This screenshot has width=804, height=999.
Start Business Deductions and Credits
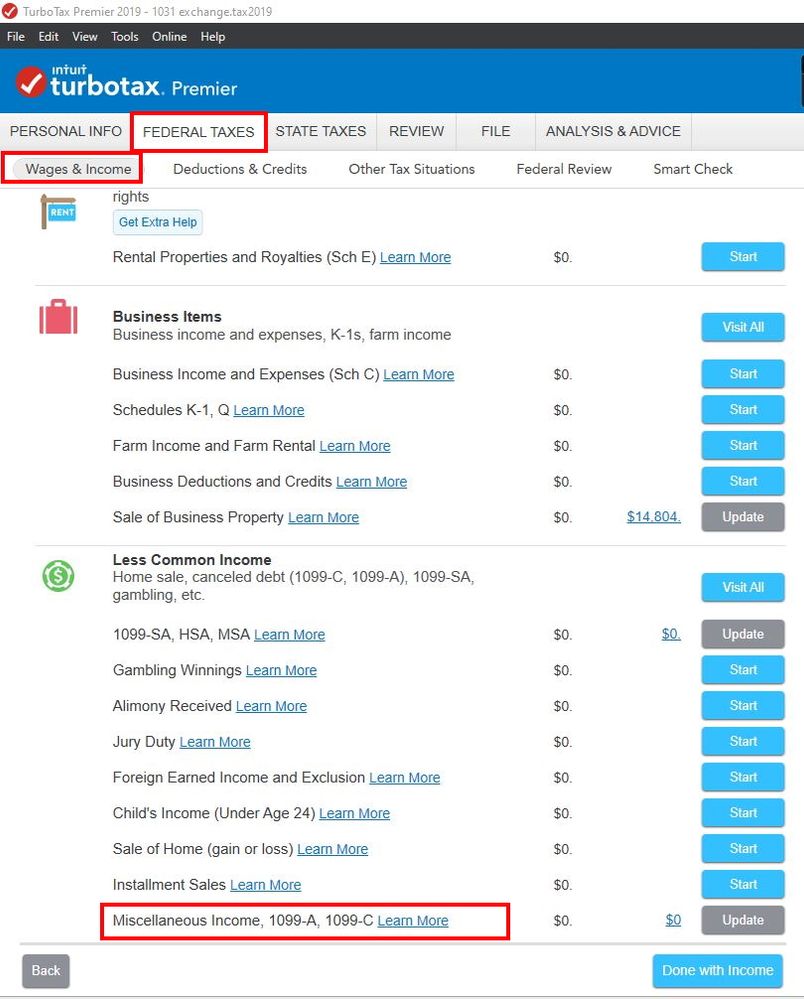point(743,481)
